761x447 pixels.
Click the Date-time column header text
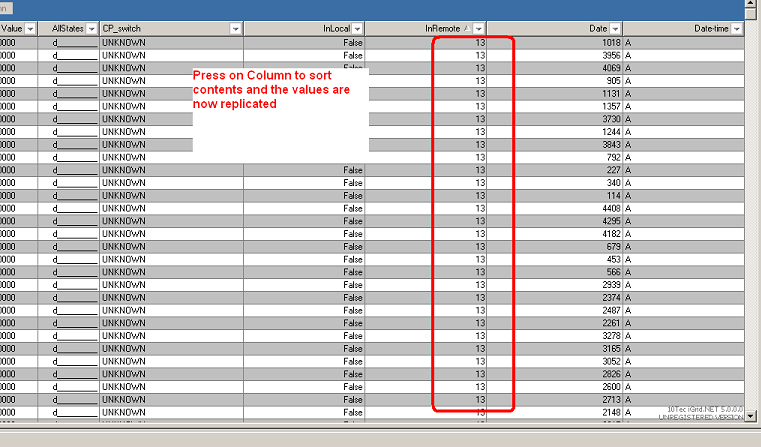[x=709, y=29]
